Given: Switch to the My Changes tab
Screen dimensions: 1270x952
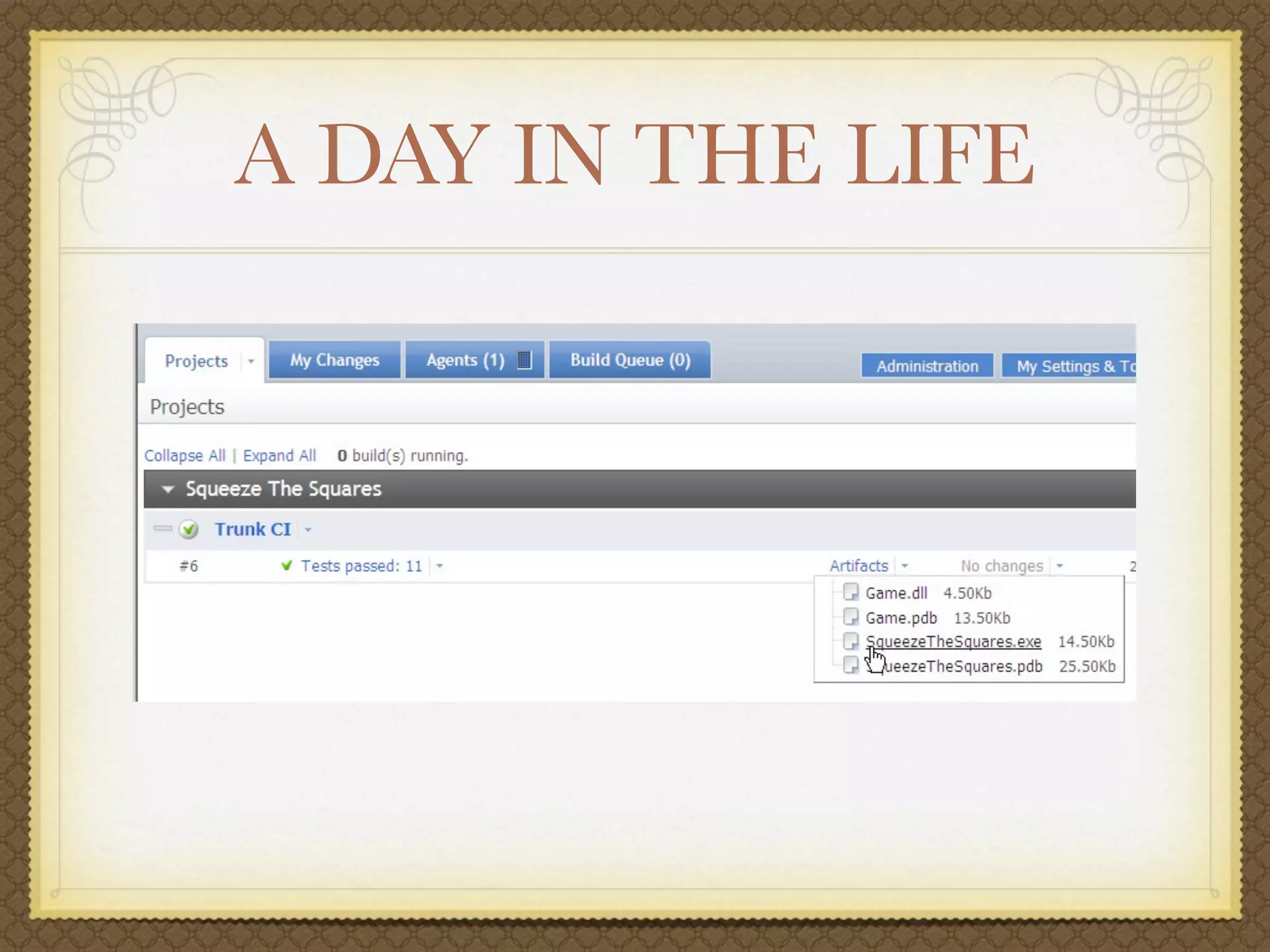Looking at the screenshot, I should coord(334,360).
